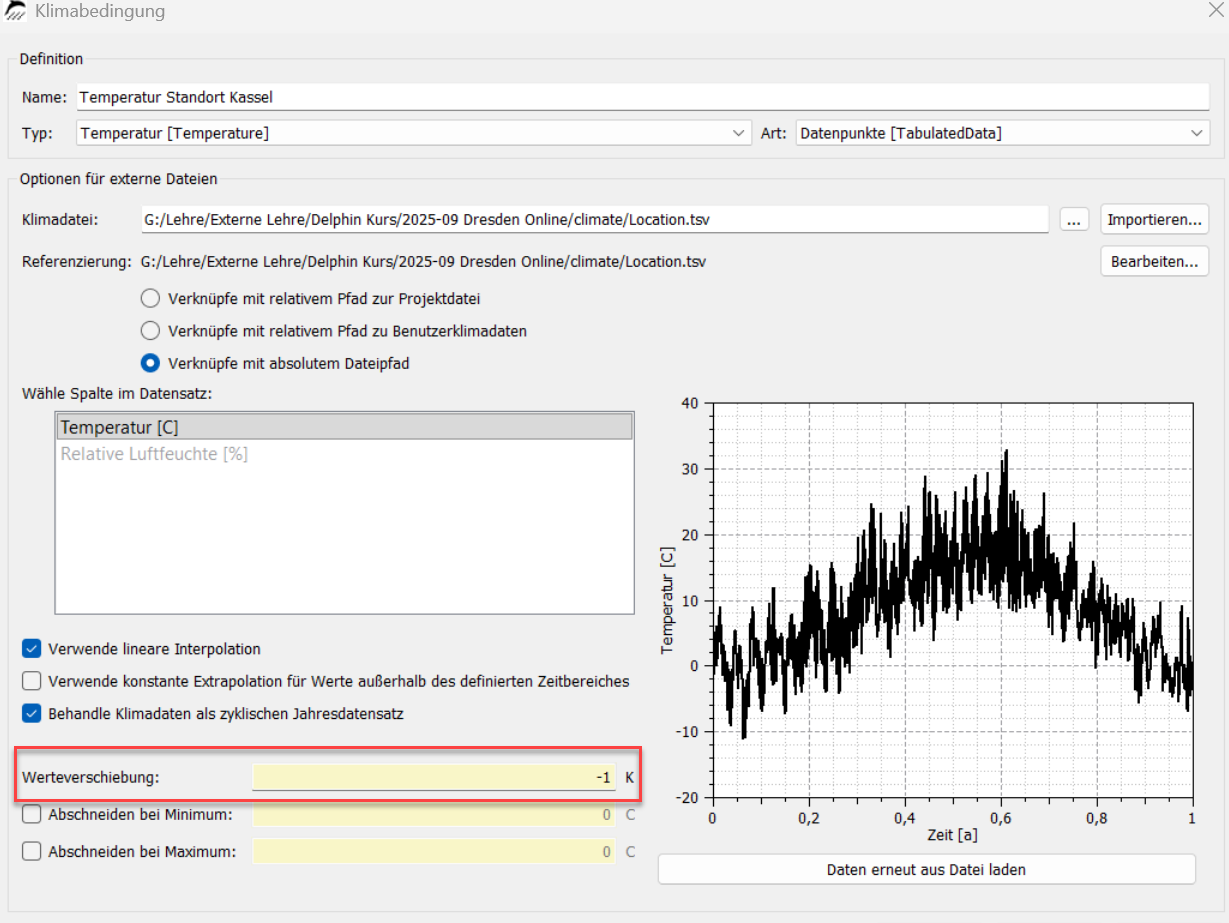Toggle 'Verwende lineare Interpolation' checkbox
The image size is (1229, 923).
(32, 649)
